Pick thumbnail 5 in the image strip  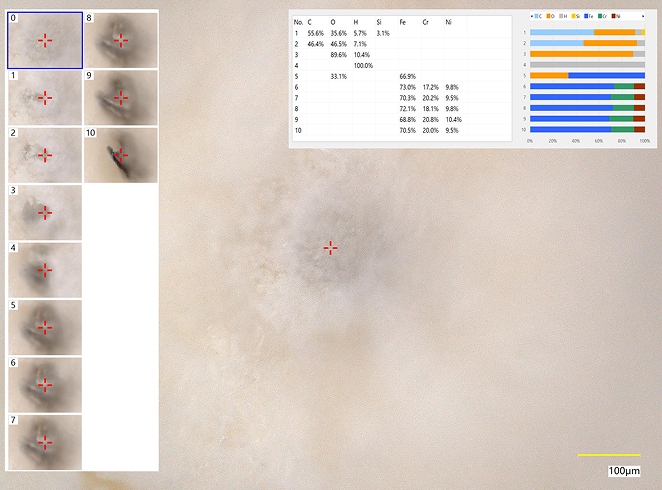45,327
